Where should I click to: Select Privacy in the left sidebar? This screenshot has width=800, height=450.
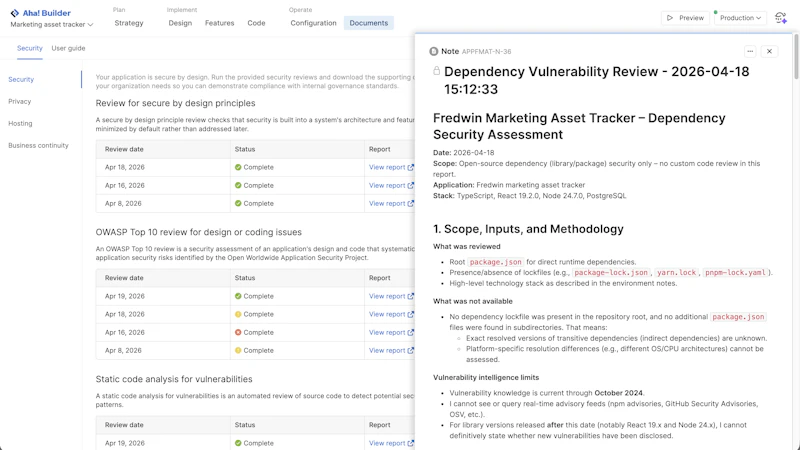(19, 101)
